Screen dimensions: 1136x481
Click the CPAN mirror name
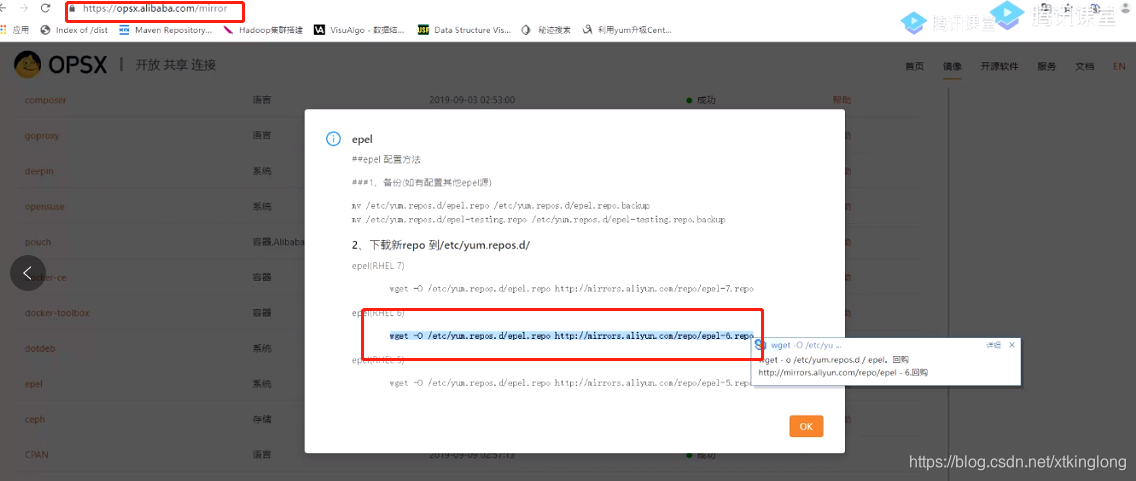coord(36,455)
